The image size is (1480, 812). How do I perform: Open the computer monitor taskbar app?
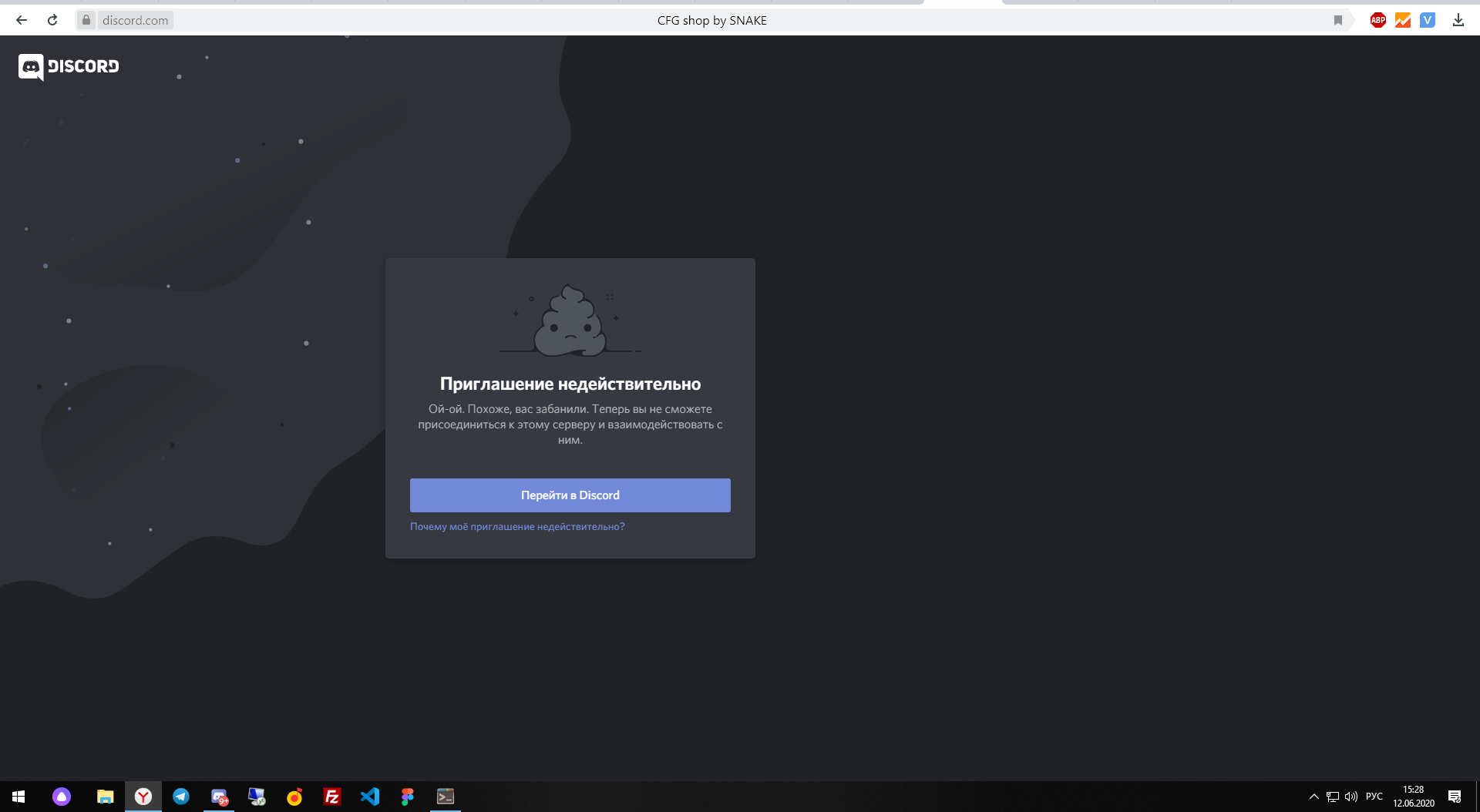click(257, 797)
